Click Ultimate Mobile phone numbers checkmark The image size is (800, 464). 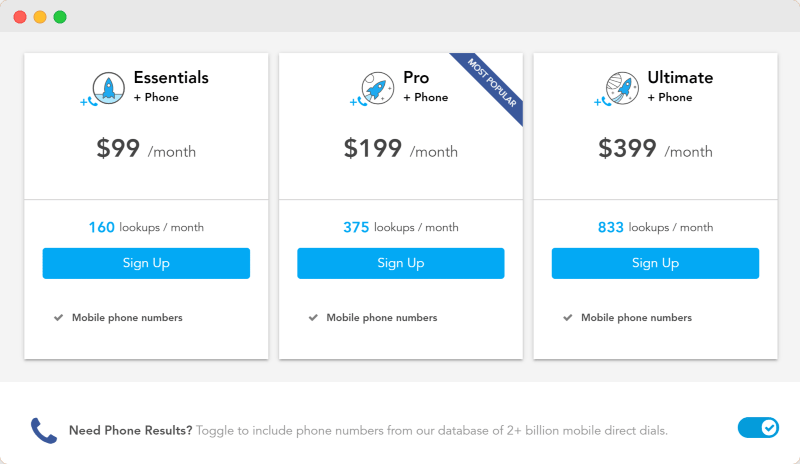coord(568,318)
